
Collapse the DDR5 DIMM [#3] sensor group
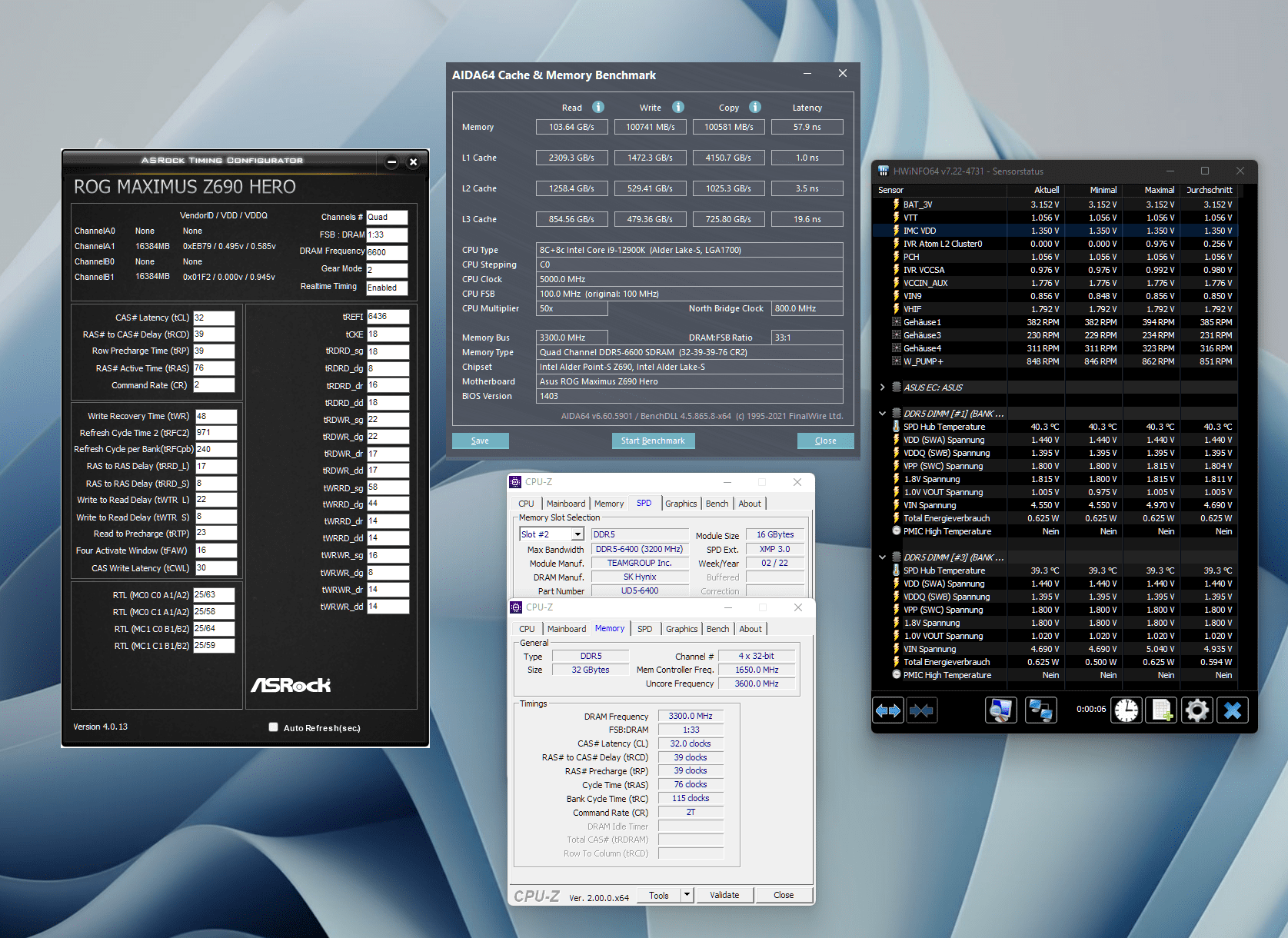click(882, 557)
